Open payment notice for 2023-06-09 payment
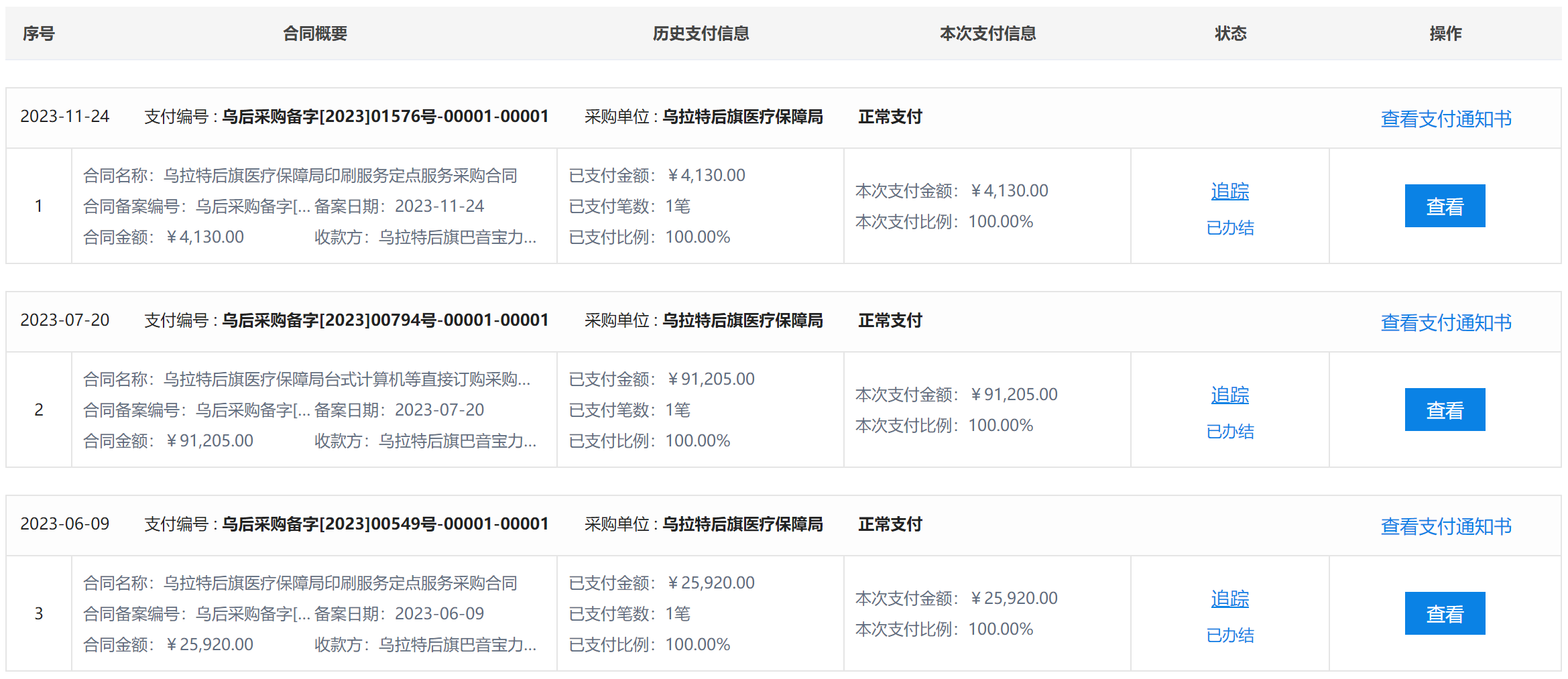The image size is (1568, 679). (1446, 526)
